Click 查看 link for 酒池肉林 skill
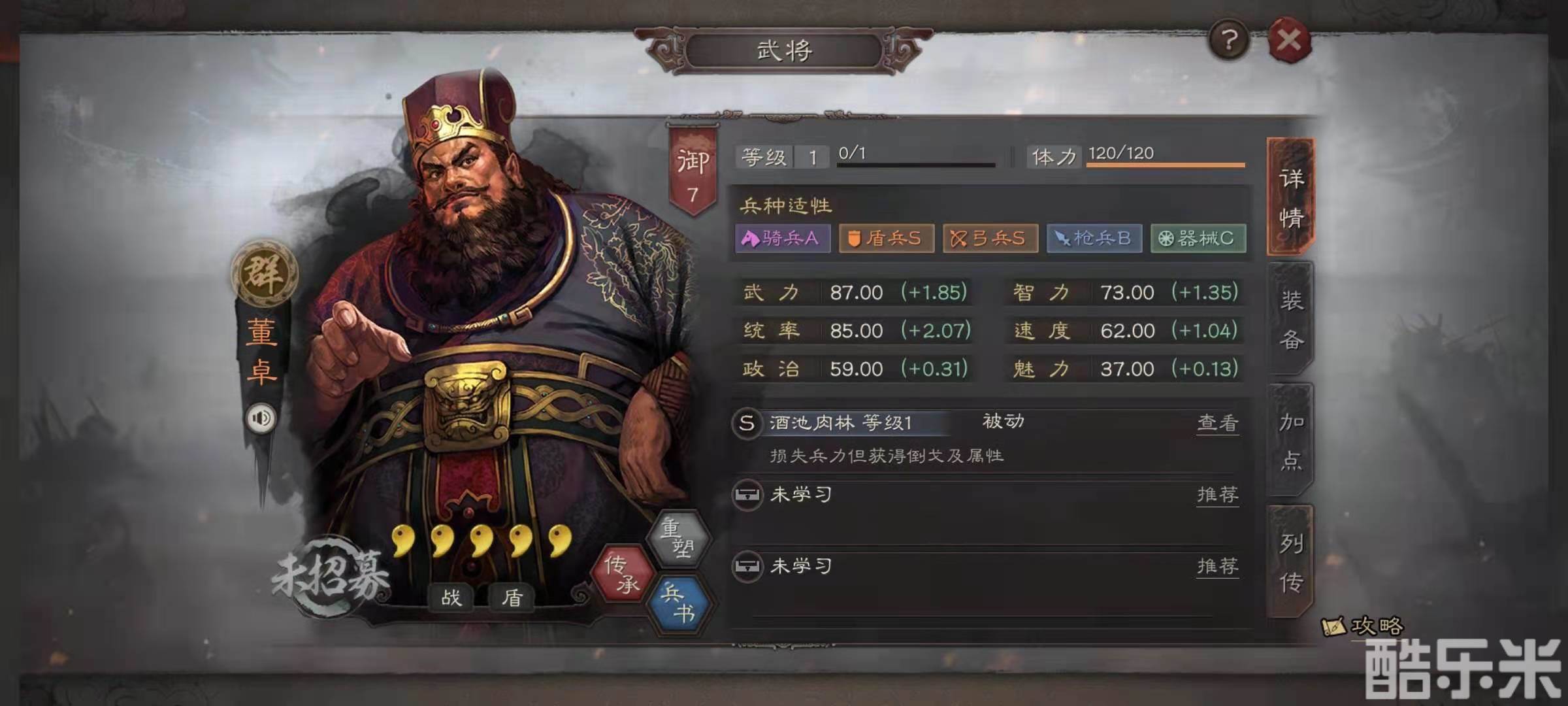Viewport: 1568px width, 706px height. pos(1218,423)
